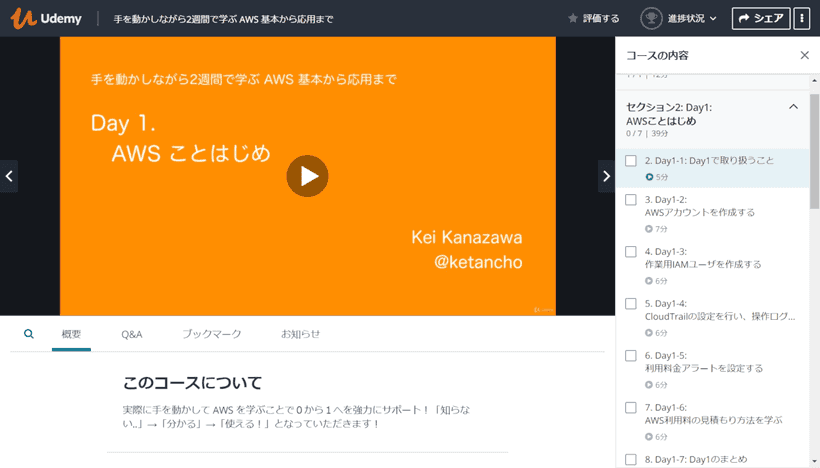Click the シェア share button
The height and width of the screenshot is (468, 820).
coord(761,18)
